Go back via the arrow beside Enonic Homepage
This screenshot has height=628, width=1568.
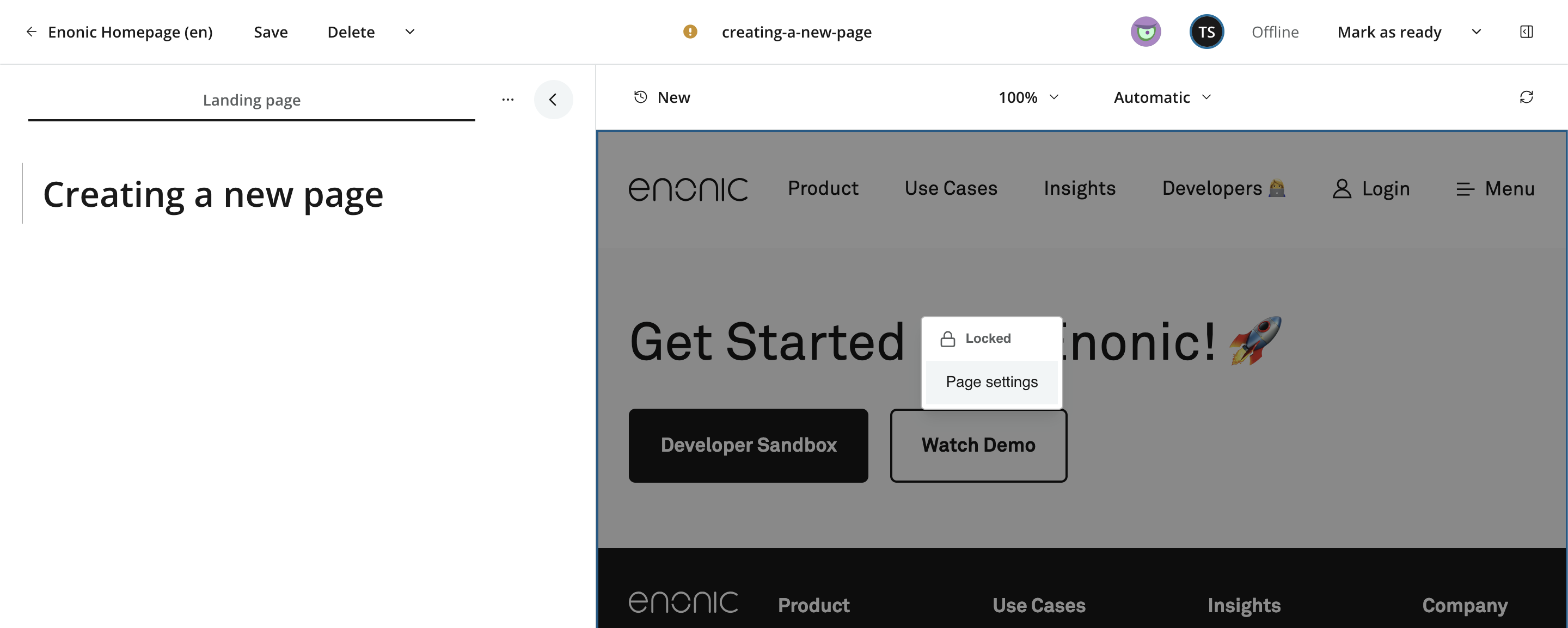coord(32,32)
